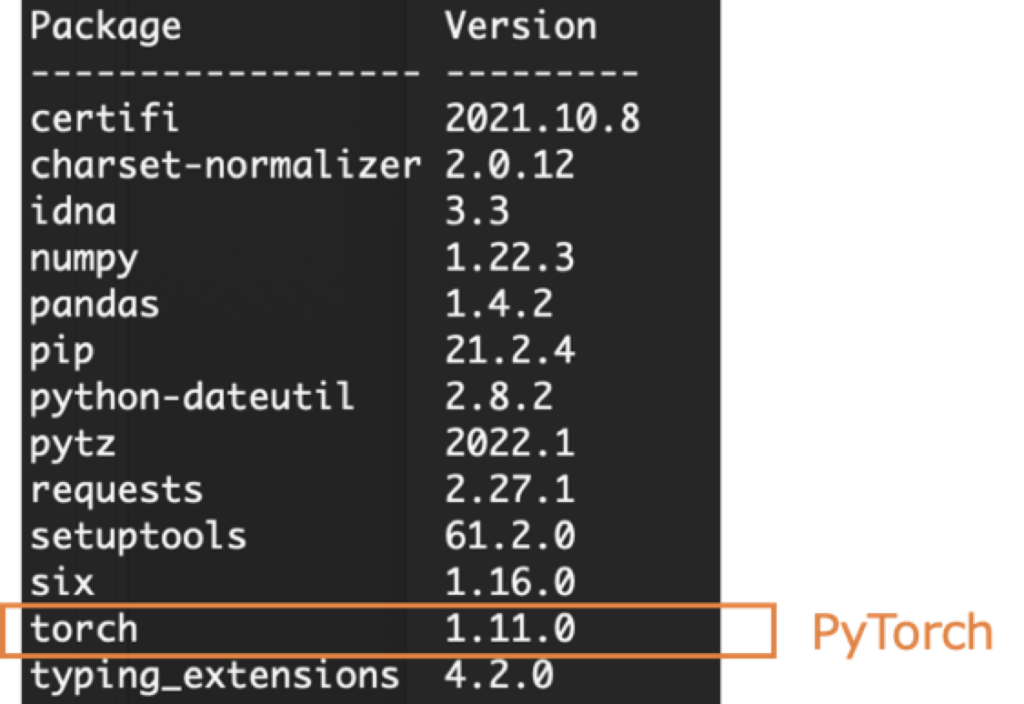
Task: Select the six package name
Action: 62,582
